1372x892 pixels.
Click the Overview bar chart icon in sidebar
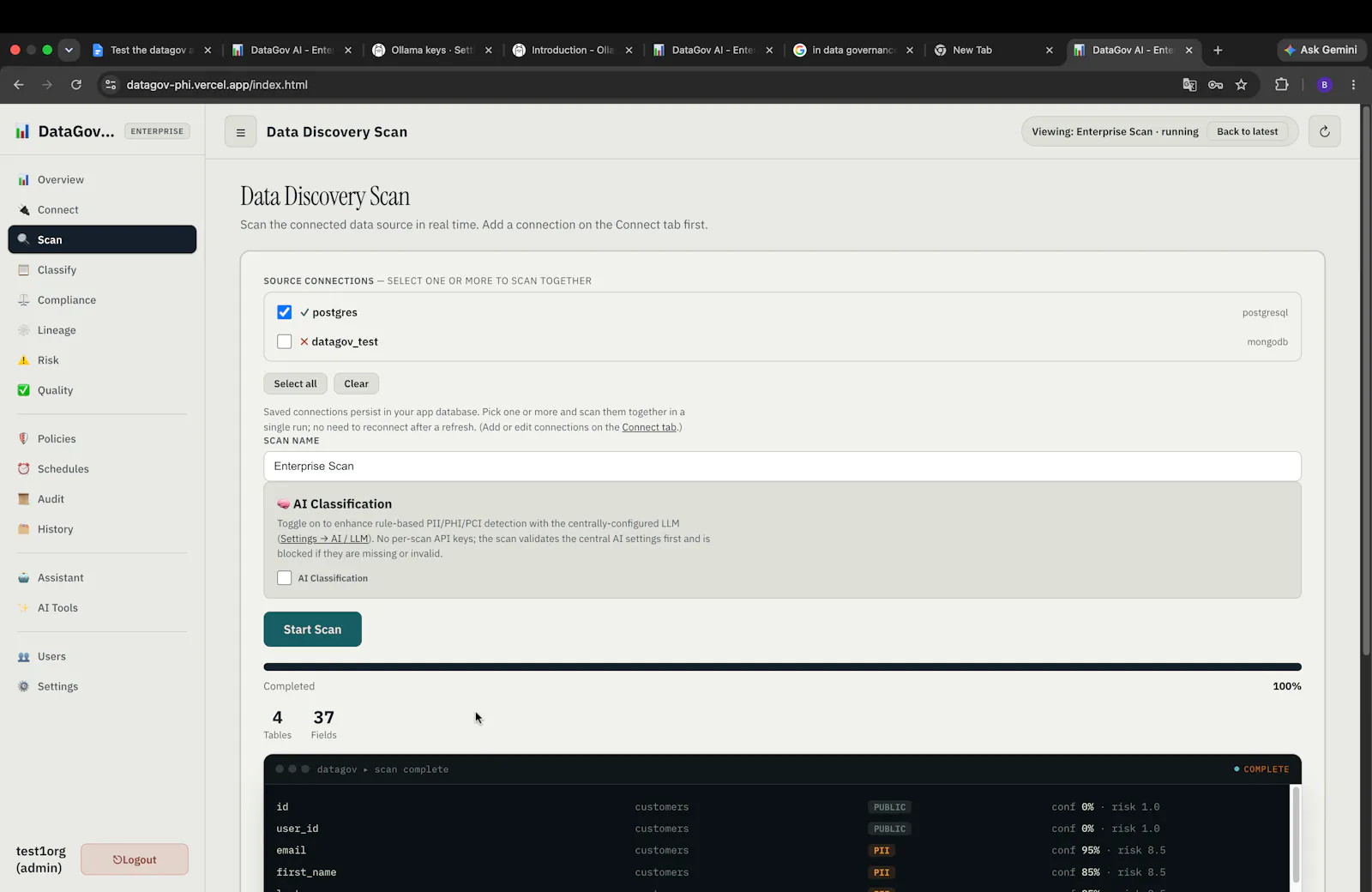click(x=24, y=180)
